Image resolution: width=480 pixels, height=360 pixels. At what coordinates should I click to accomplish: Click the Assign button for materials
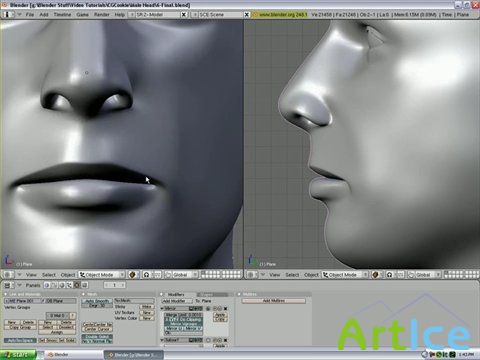pos(57,332)
